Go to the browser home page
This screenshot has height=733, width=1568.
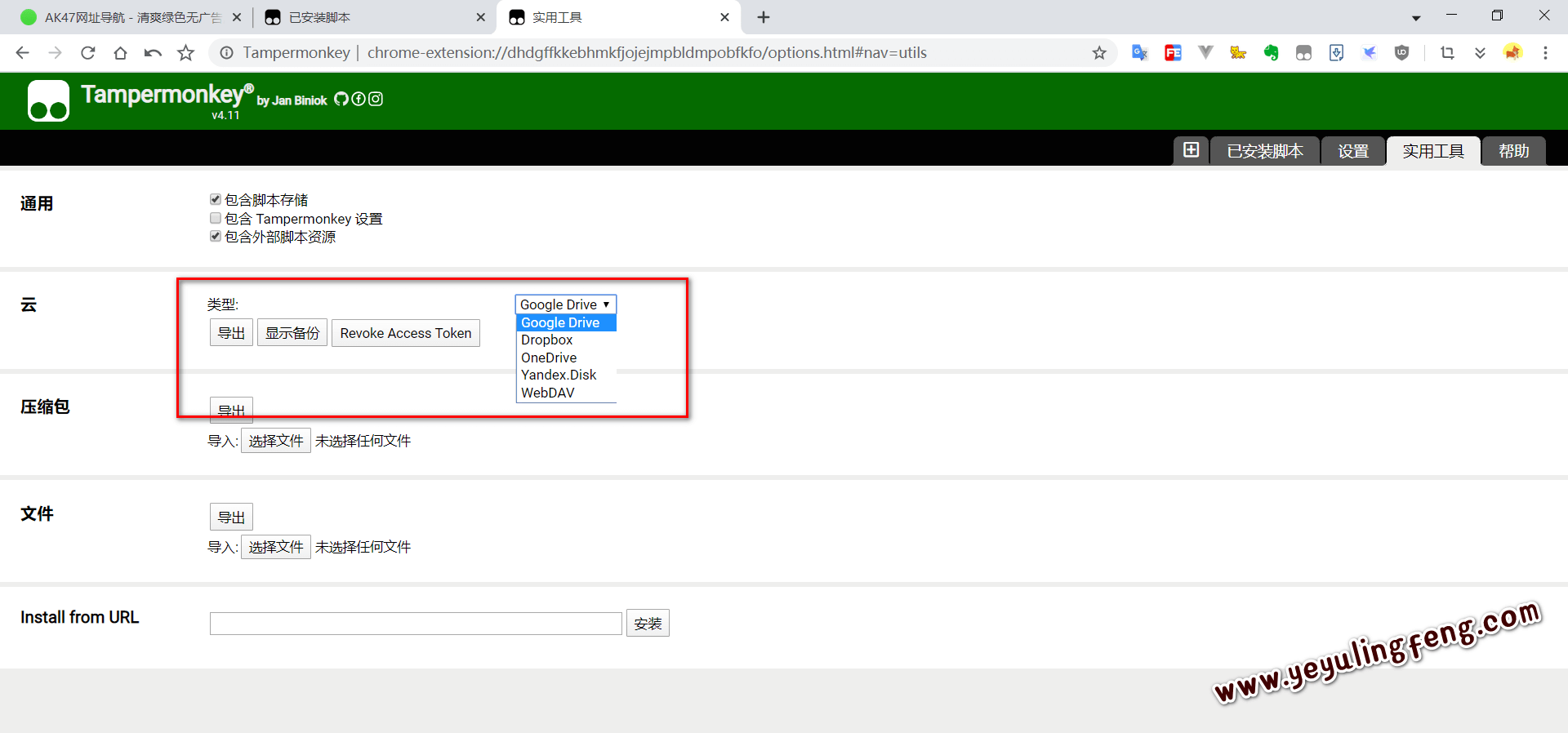click(x=120, y=53)
